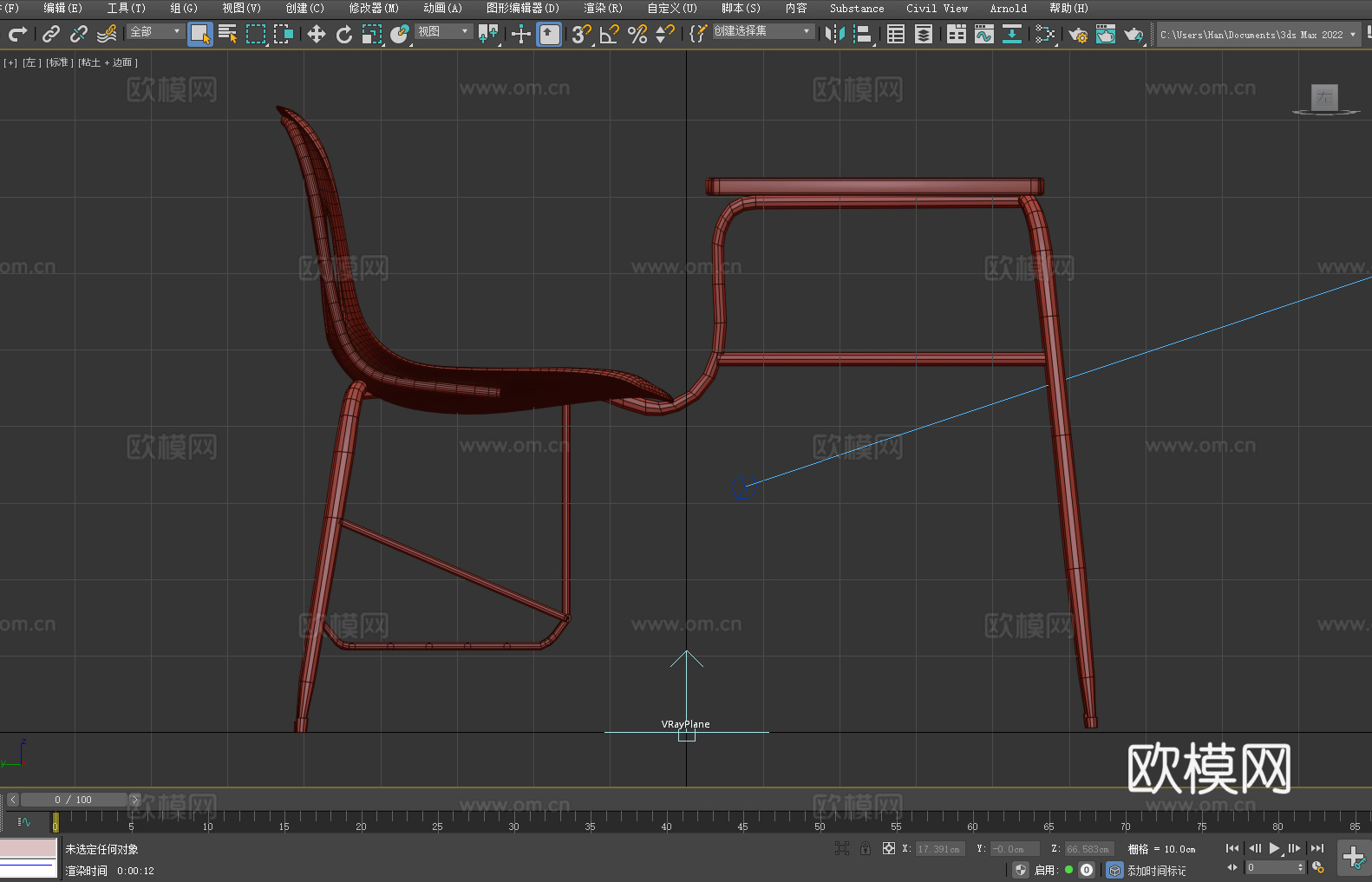
Task: Open reference coordinate system dropdown 视图
Action: 443,31
